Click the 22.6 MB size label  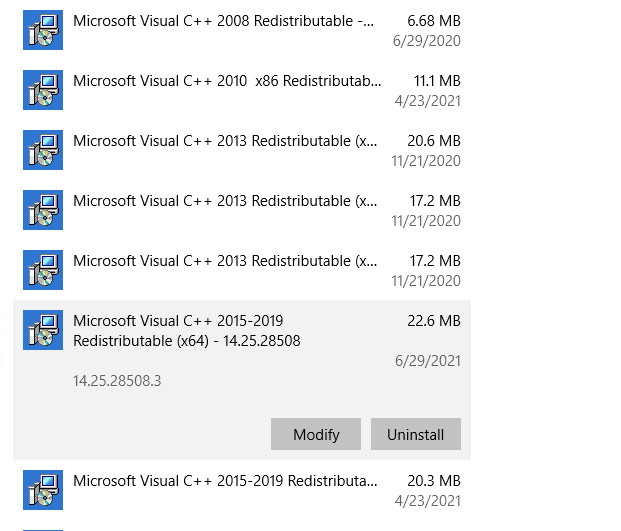pos(434,321)
